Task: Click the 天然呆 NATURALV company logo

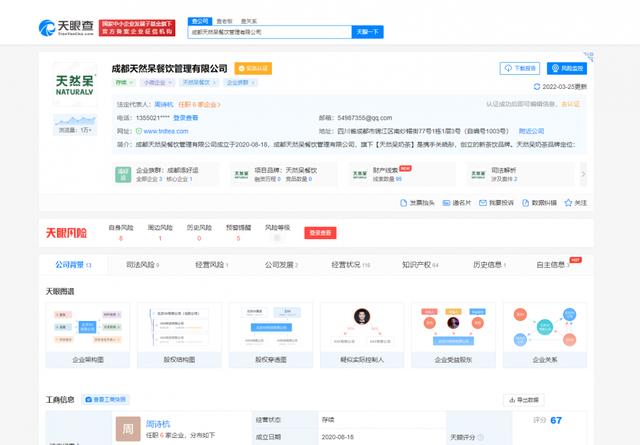Action: coord(75,85)
